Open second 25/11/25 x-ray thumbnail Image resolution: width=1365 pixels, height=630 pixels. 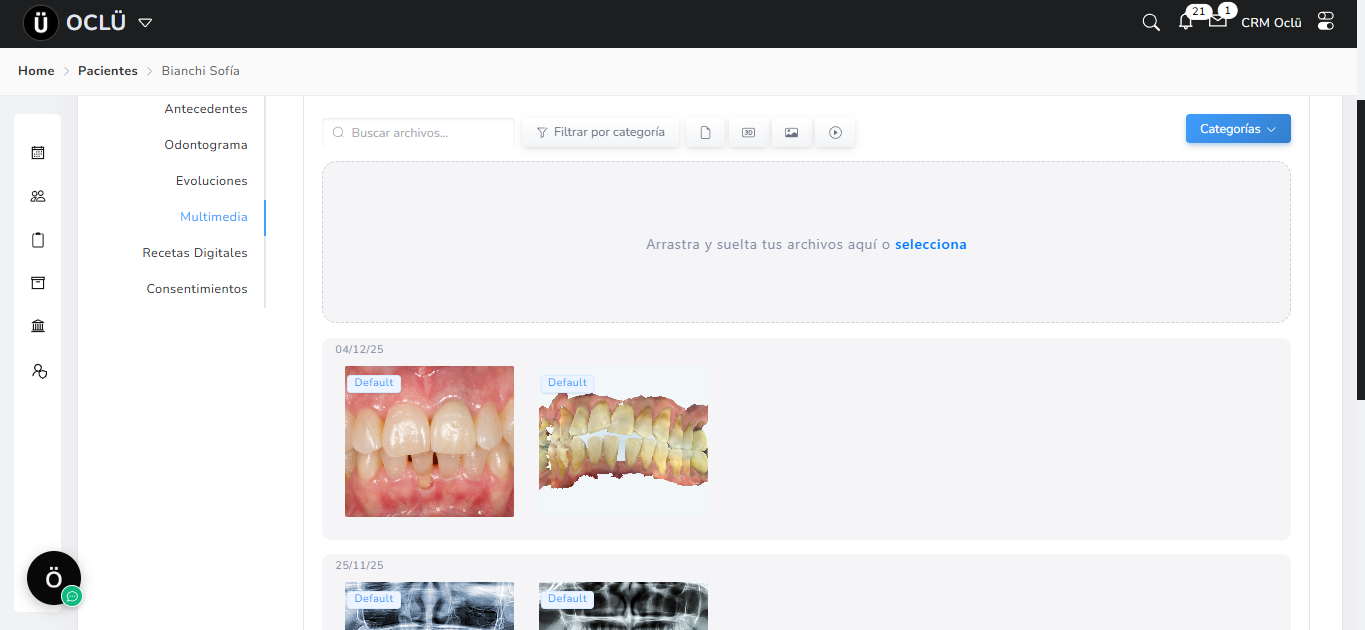tap(623, 606)
